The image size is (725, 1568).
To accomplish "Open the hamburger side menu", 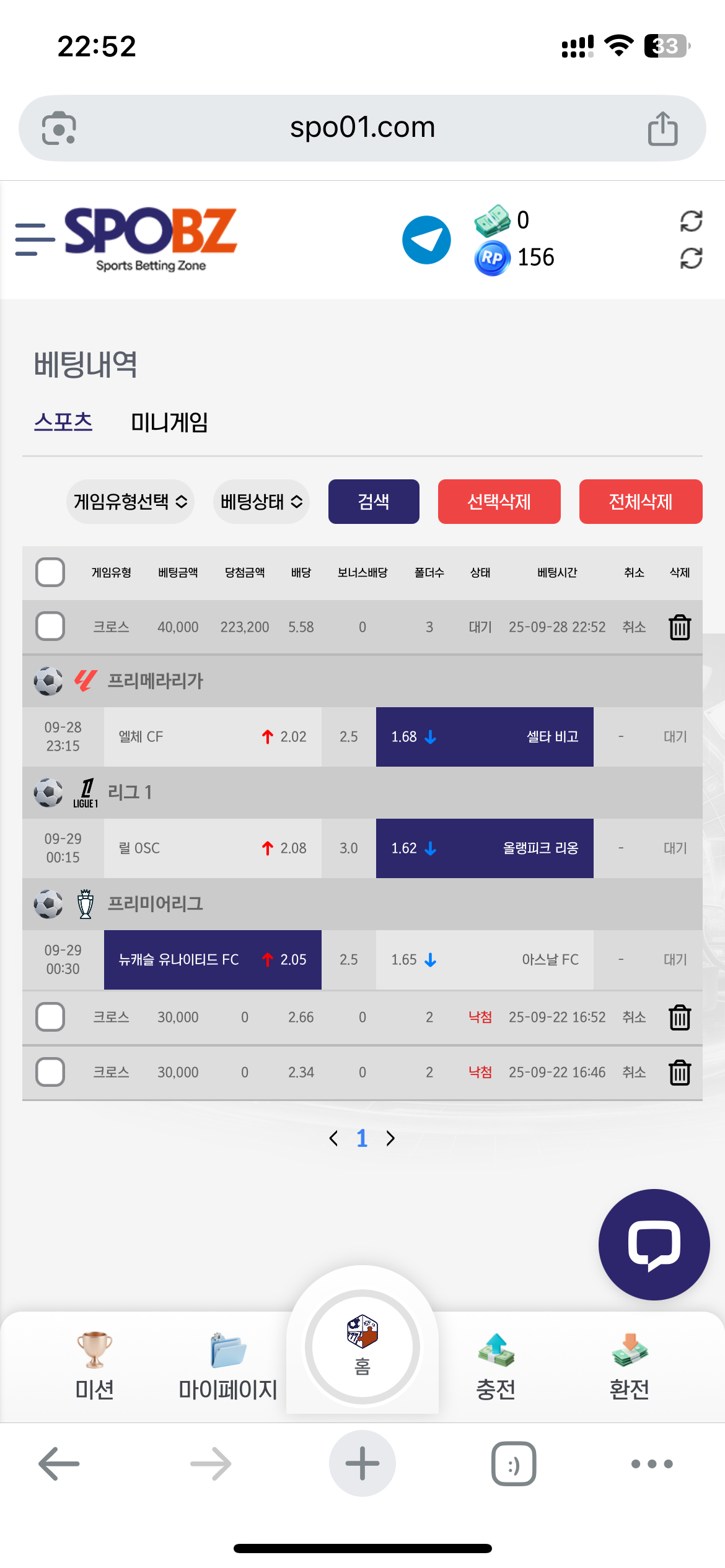I will tap(34, 240).
